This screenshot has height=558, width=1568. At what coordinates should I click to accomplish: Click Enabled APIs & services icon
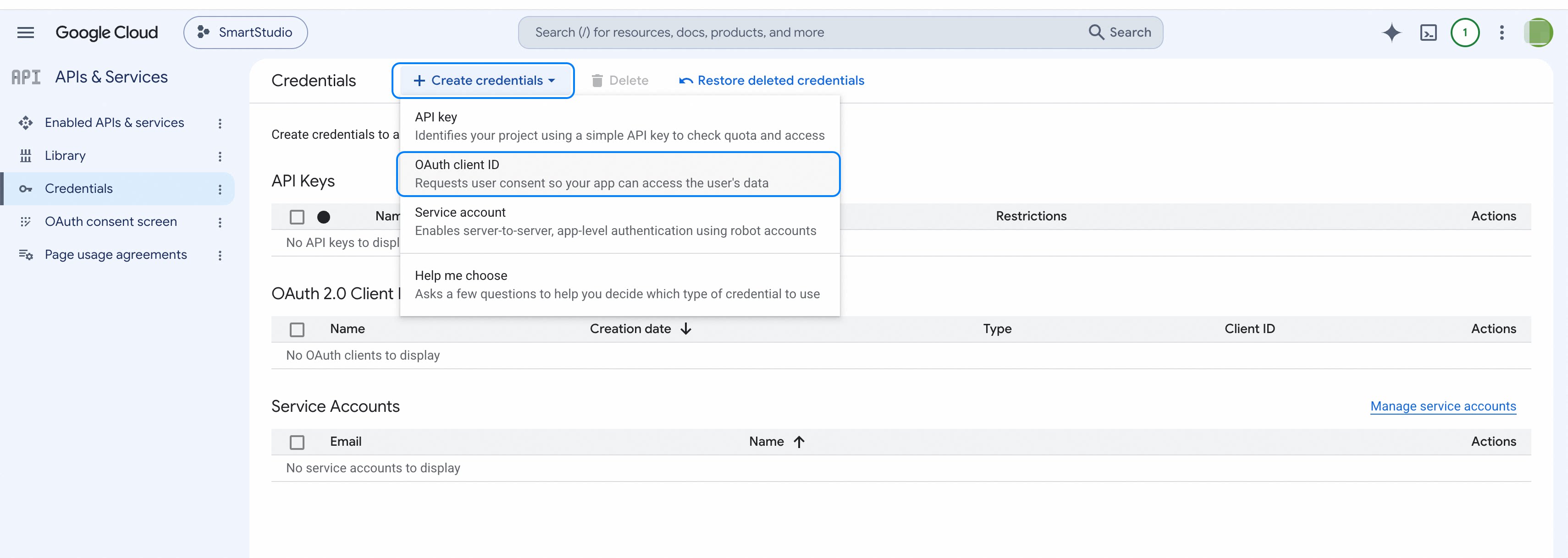(26, 123)
